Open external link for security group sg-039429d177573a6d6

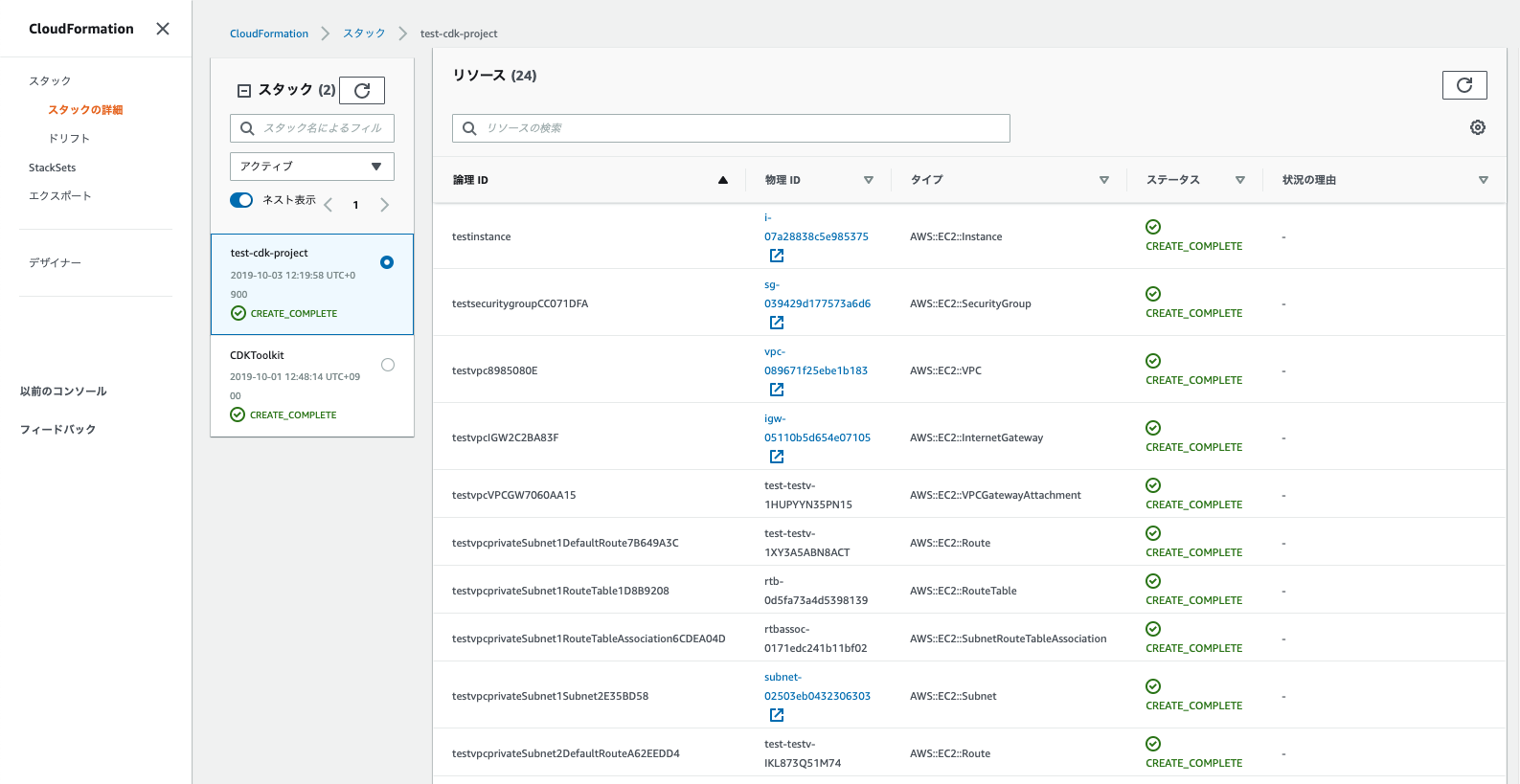click(x=777, y=323)
